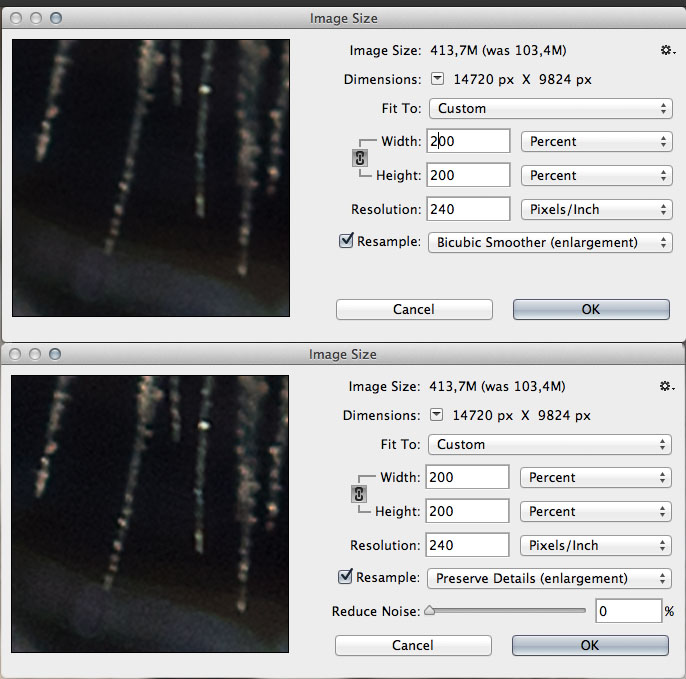Click Resolution field in lower dialog
This screenshot has height=679, width=686.
[x=467, y=545]
